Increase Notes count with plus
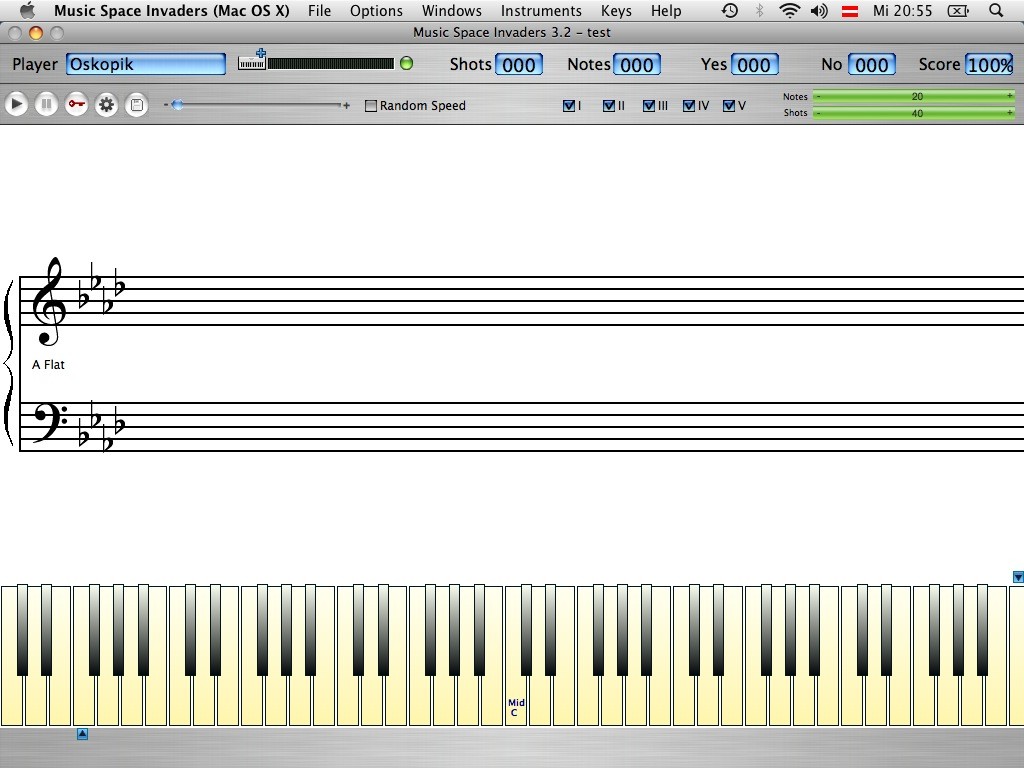The height and width of the screenshot is (768, 1024). pos(1010,96)
